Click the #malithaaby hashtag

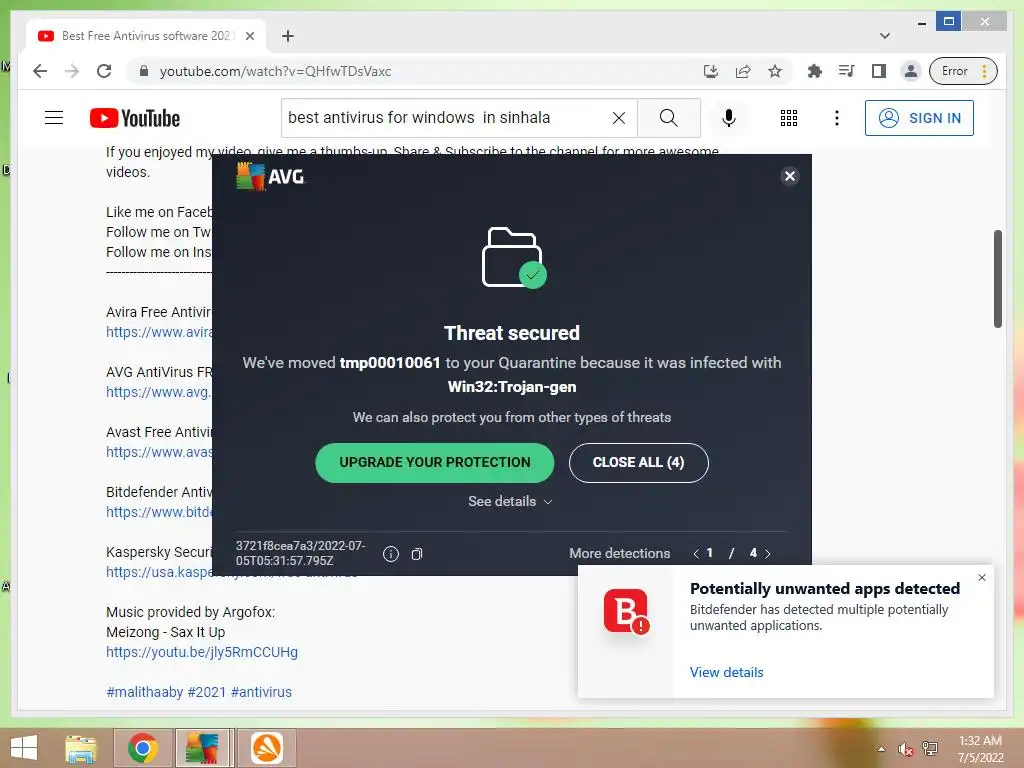(144, 692)
